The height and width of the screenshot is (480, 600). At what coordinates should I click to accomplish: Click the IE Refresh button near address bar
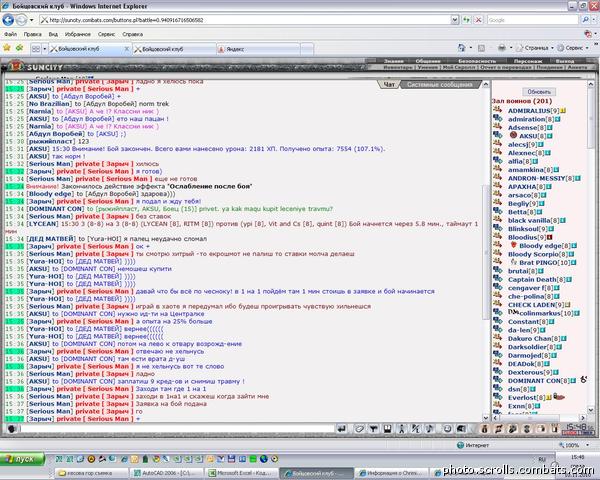coord(466,20)
